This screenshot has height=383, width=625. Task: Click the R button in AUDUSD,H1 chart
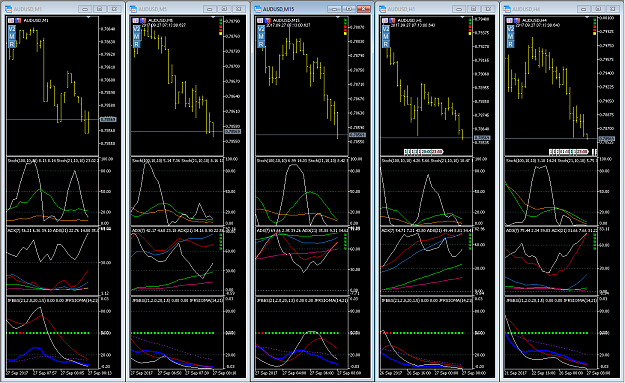[386, 44]
